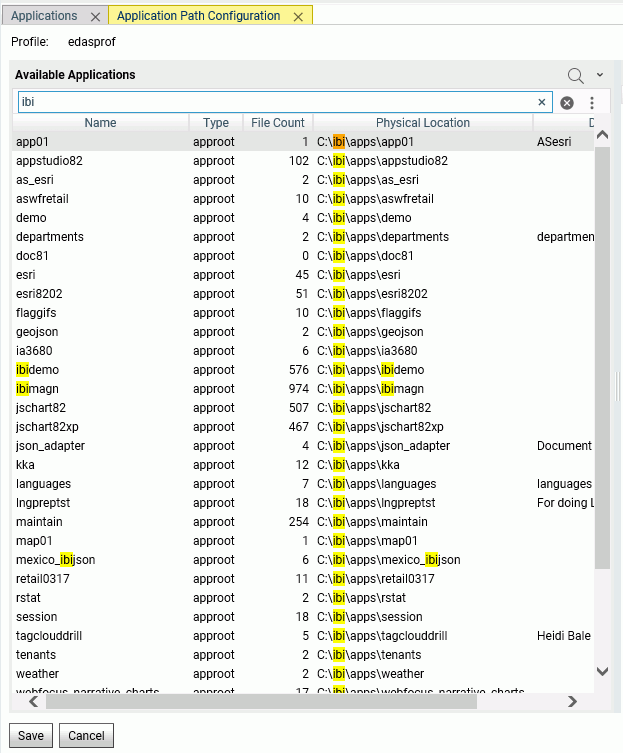
Task: Select the esri application name
Action: (x=25, y=275)
